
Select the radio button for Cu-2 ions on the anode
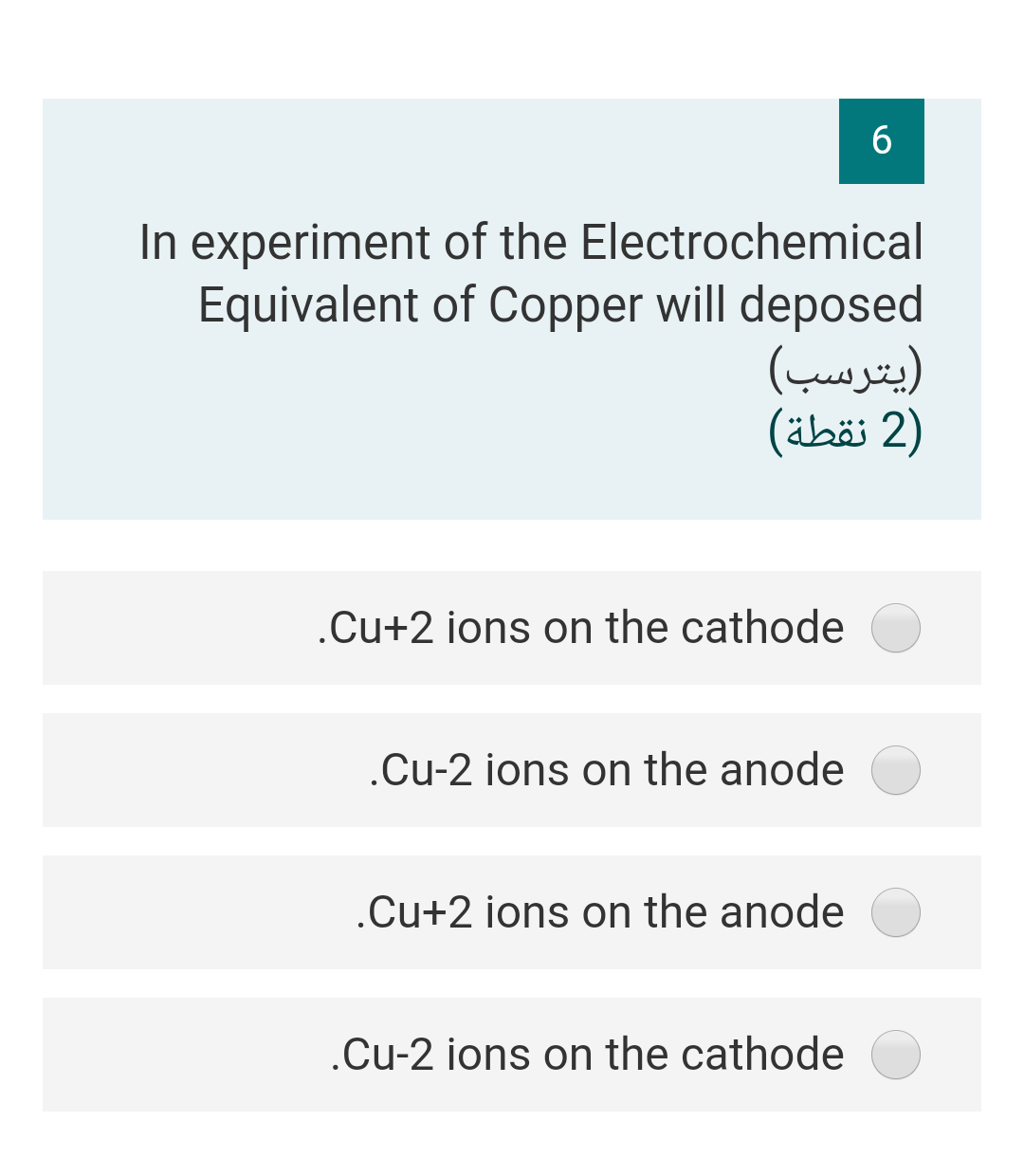tap(896, 770)
